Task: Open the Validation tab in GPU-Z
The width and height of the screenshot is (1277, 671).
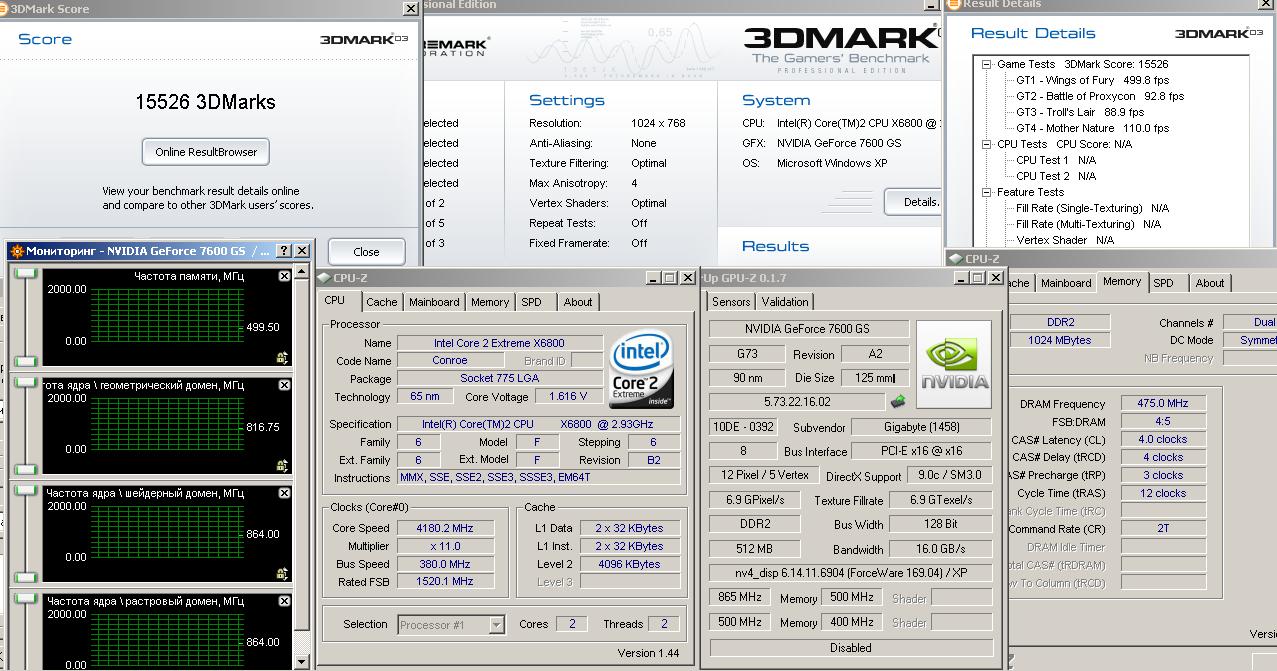Action: click(785, 302)
